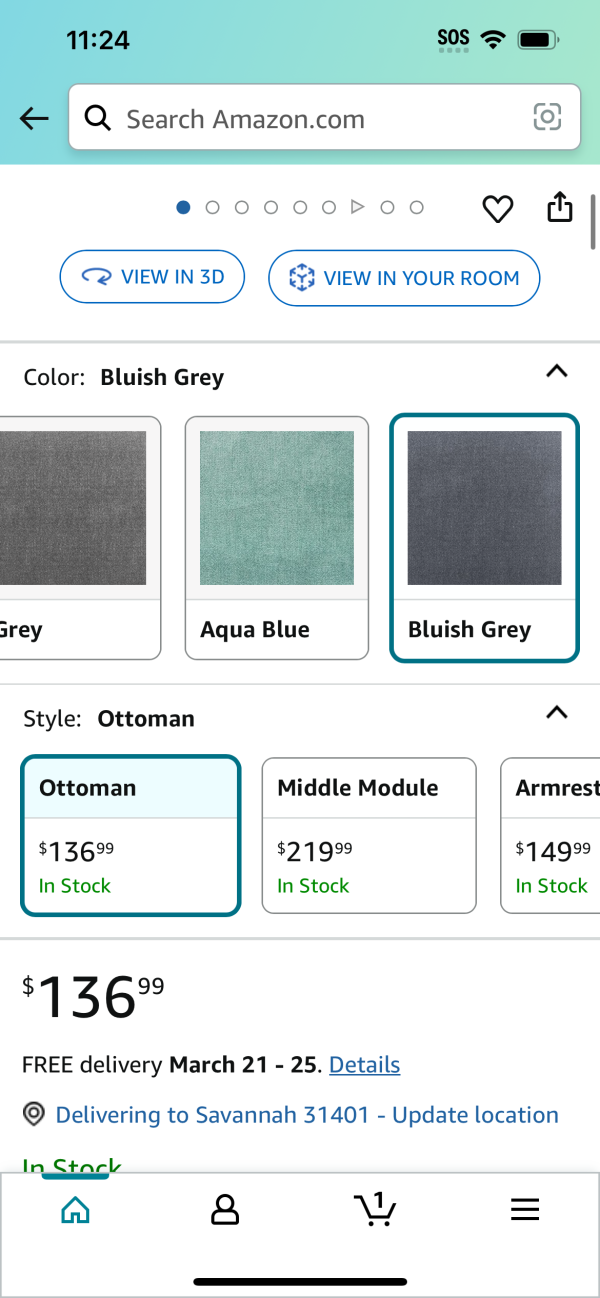Select the Middle Module style option
This screenshot has height=1298, width=600.
tap(369, 836)
